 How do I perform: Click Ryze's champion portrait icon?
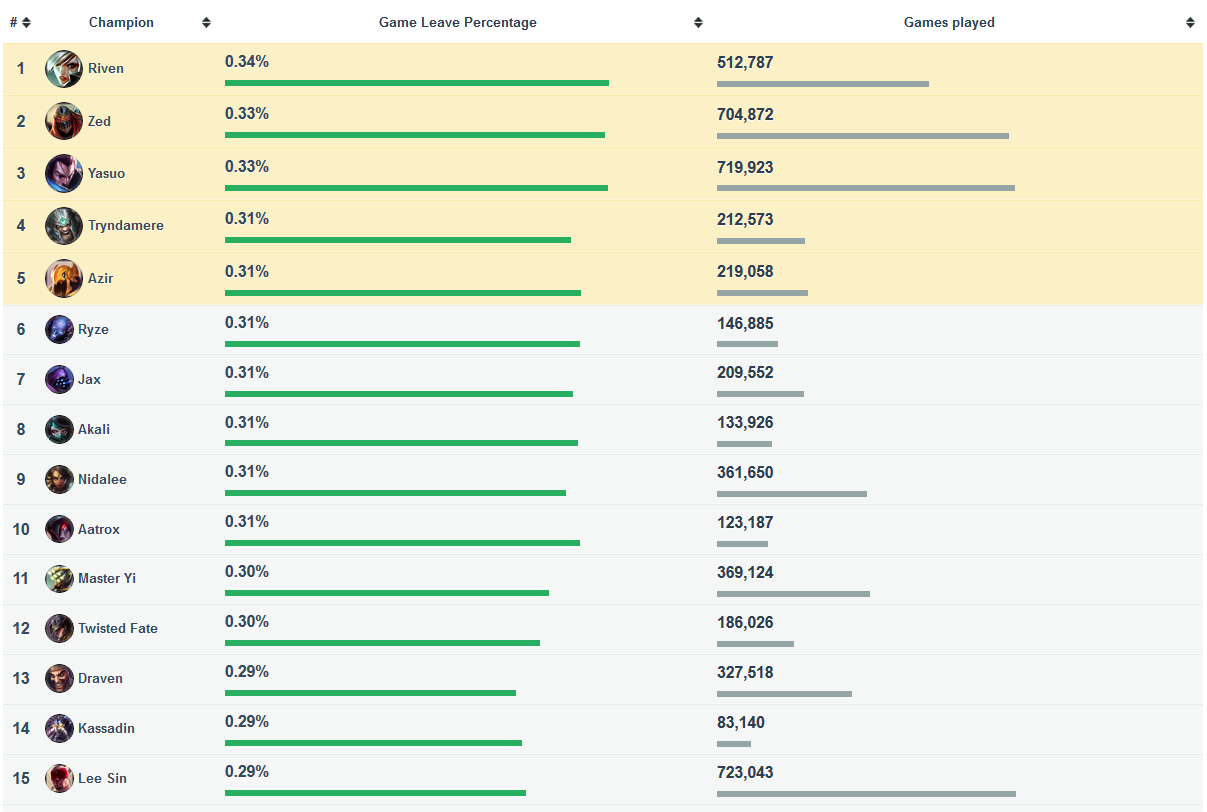(x=59, y=329)
